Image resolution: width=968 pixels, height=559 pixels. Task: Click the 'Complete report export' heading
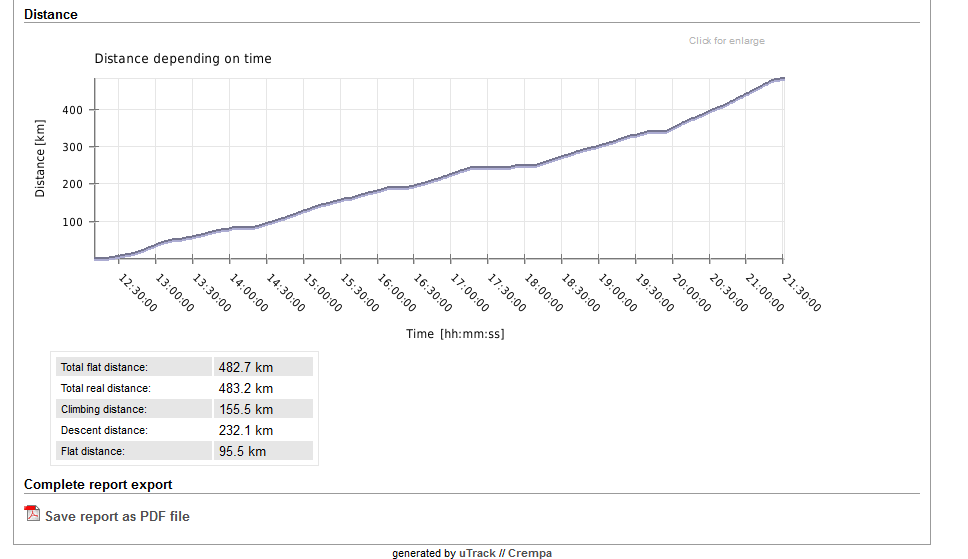pos(98,485)
